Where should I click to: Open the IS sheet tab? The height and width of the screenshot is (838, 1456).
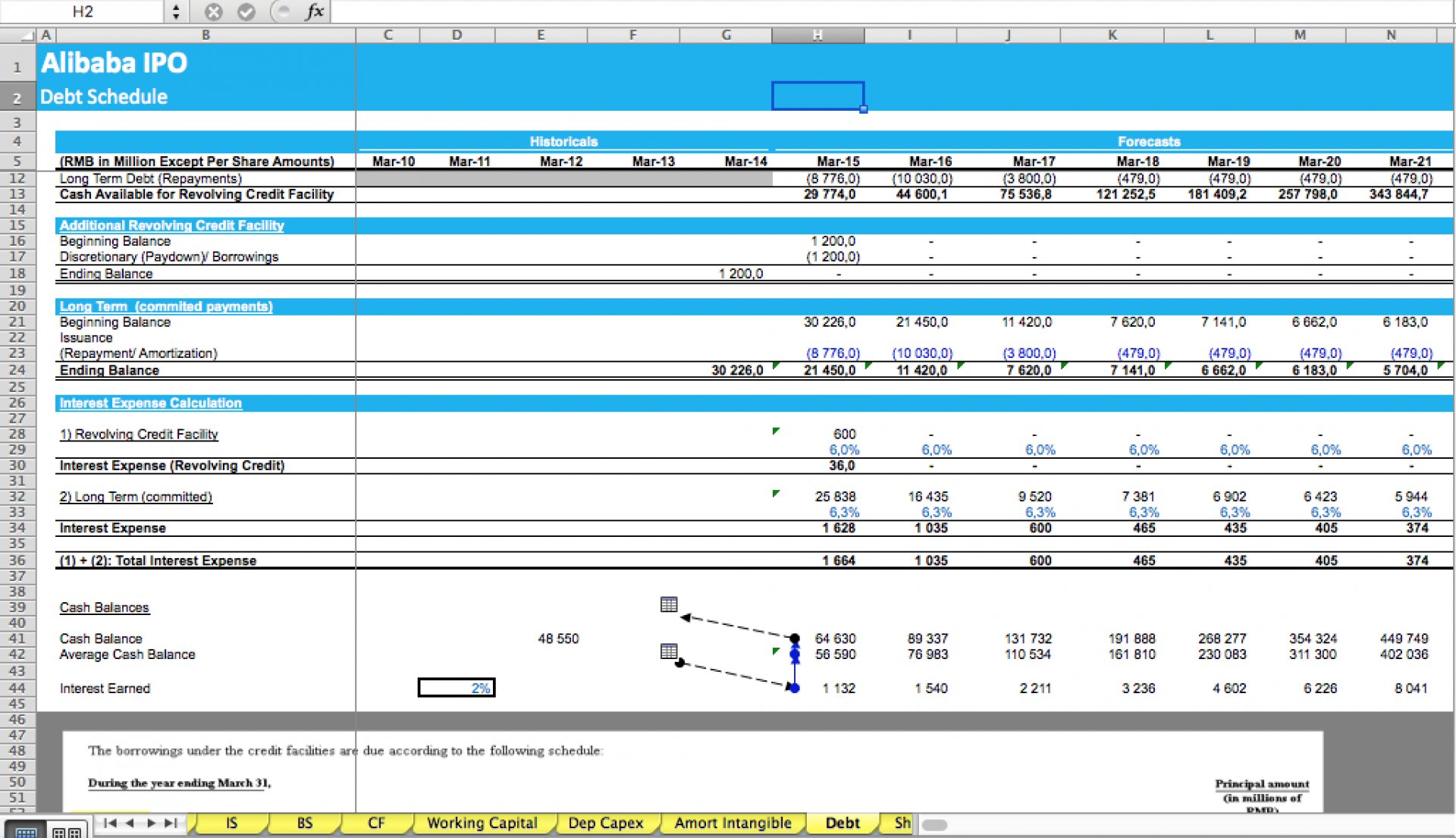click(x=231, y=823)
